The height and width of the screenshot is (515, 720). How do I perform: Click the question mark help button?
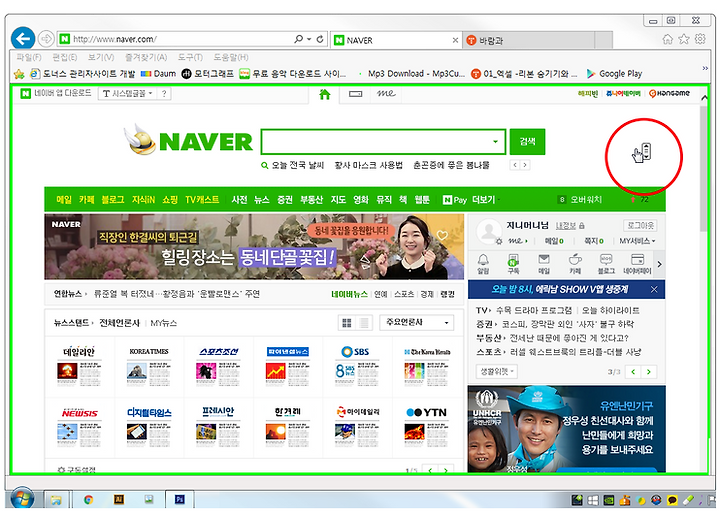pyautogui.click(x=164, y=94)
